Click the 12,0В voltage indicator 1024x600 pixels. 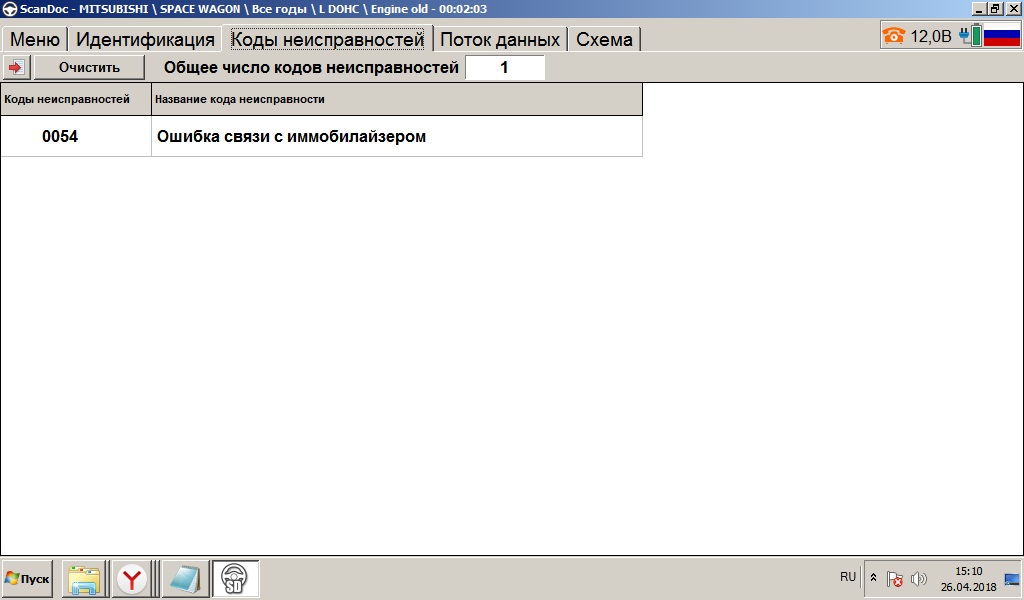(931, 36)
